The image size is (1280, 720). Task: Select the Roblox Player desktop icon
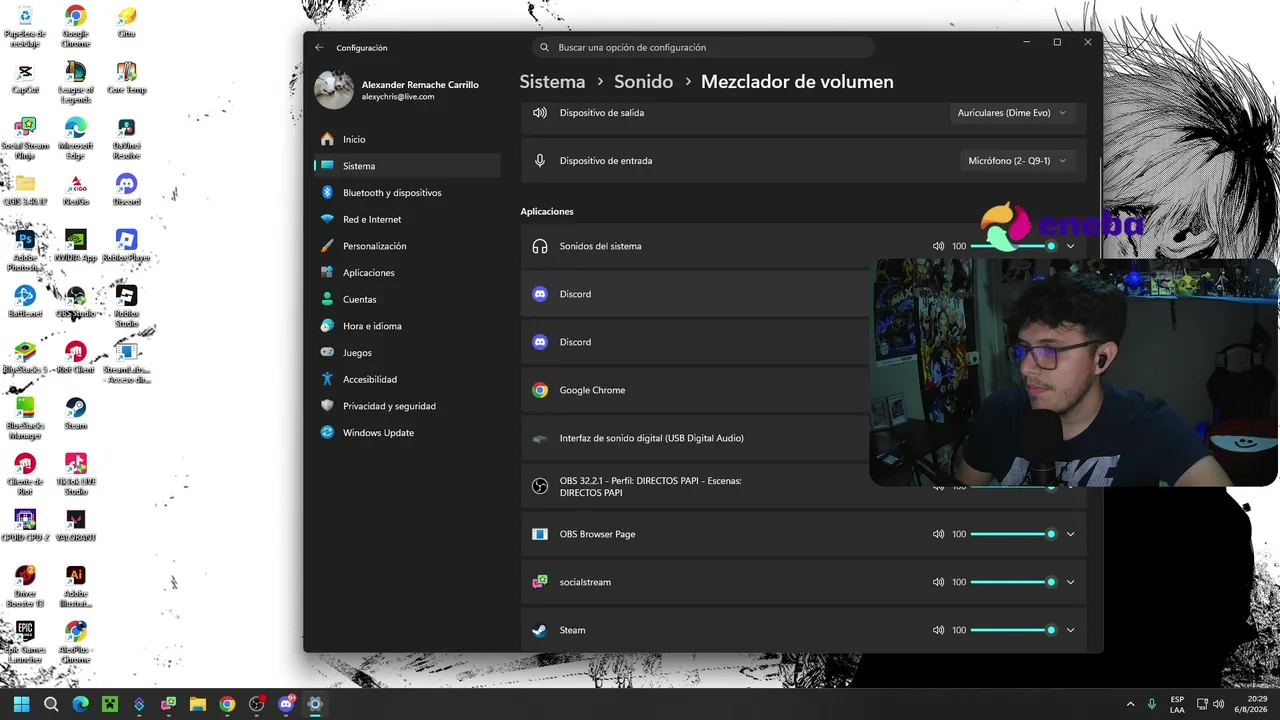coord(126,247)
